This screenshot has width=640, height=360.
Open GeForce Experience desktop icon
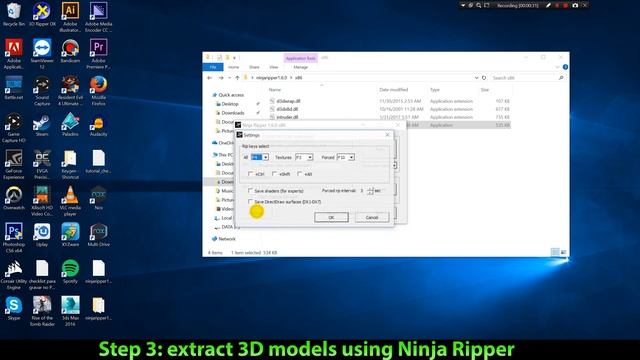(13, 164)
